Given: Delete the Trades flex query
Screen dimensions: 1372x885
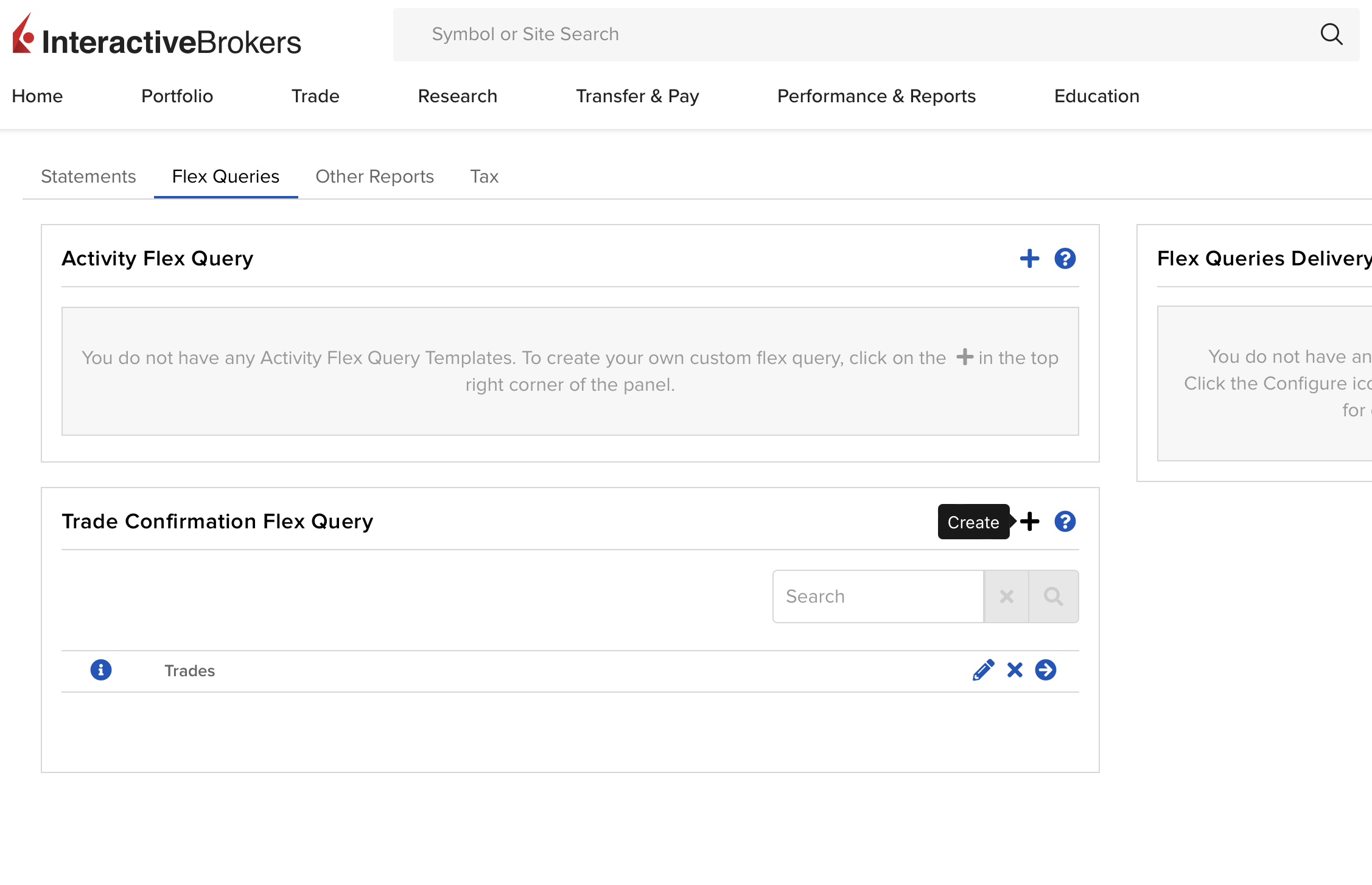Looking at the screenshot, I should 1015,670.
